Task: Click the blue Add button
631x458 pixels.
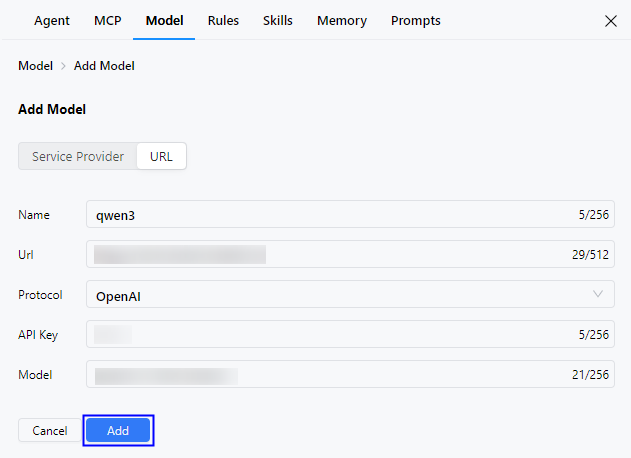Action: pos(118,430)
